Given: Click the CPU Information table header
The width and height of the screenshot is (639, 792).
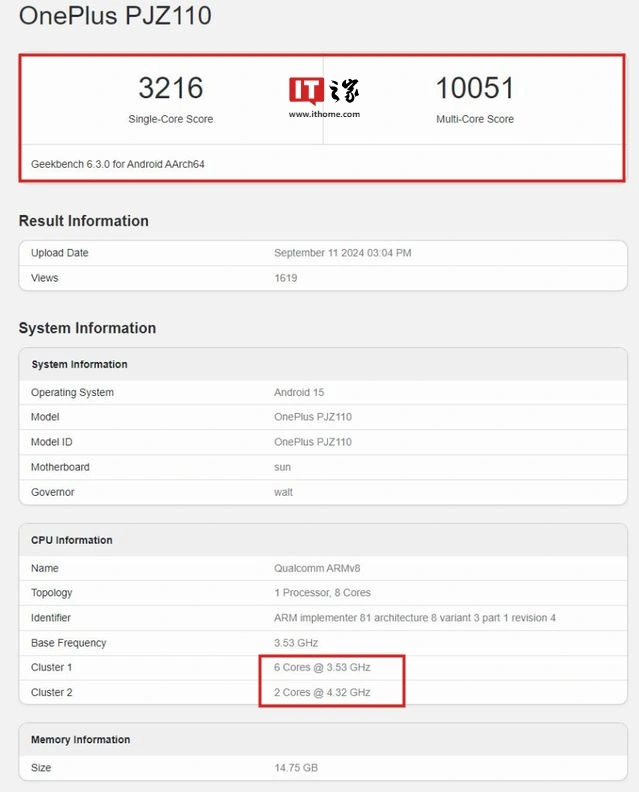Looking at the screenshot, I should (71, 540).
